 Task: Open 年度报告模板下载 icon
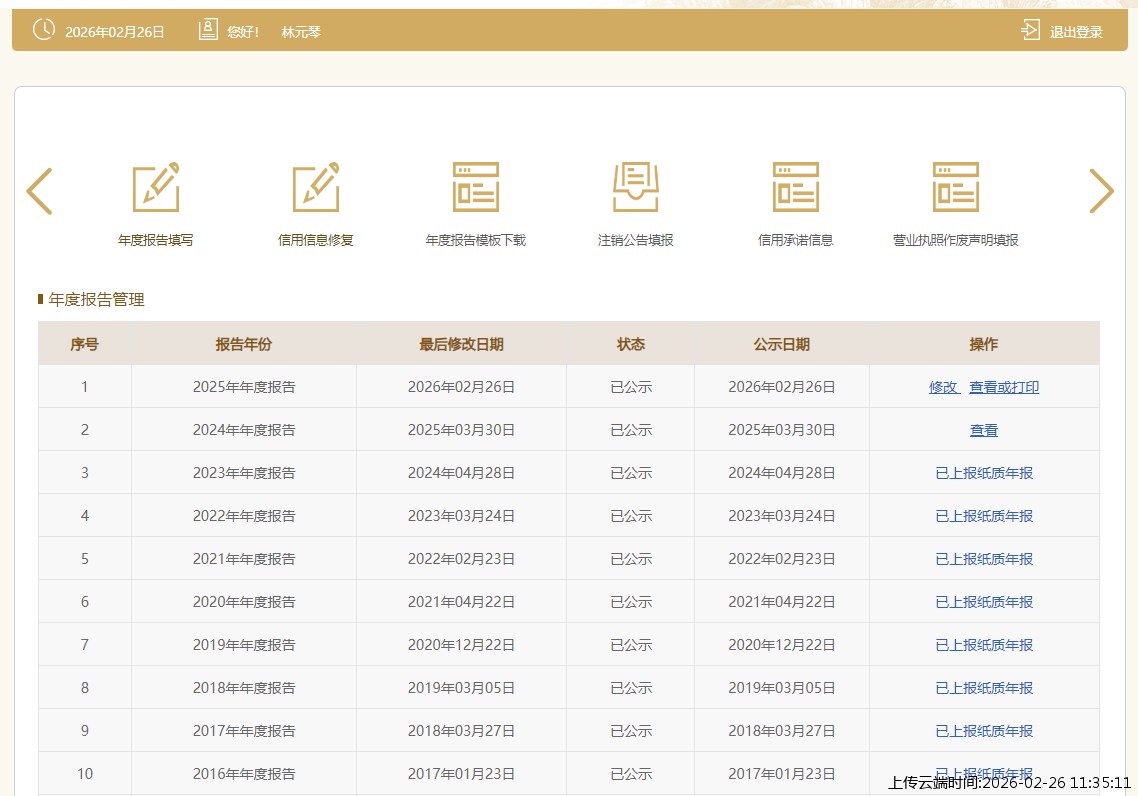tap(476, 187)
